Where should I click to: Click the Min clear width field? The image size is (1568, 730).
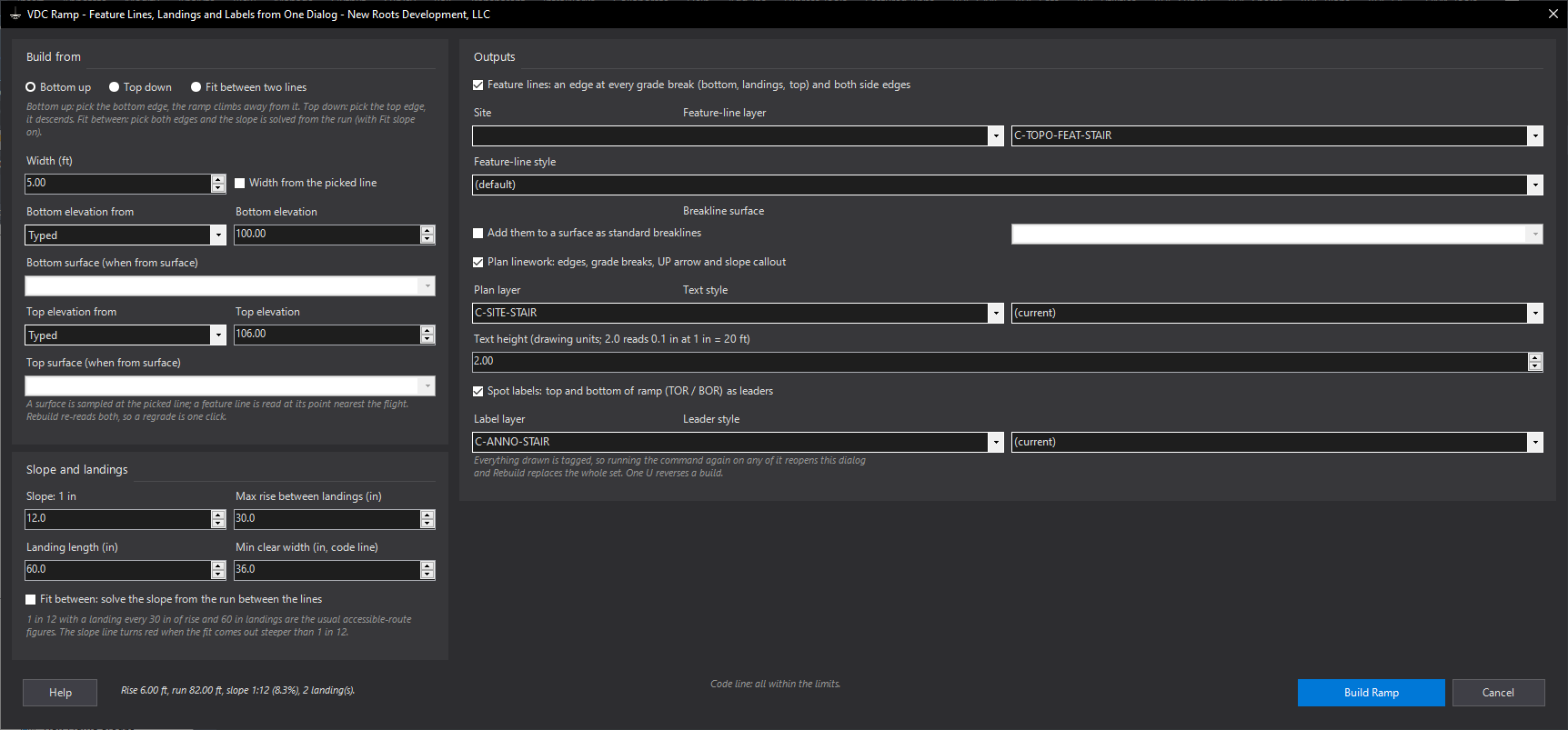327,570
